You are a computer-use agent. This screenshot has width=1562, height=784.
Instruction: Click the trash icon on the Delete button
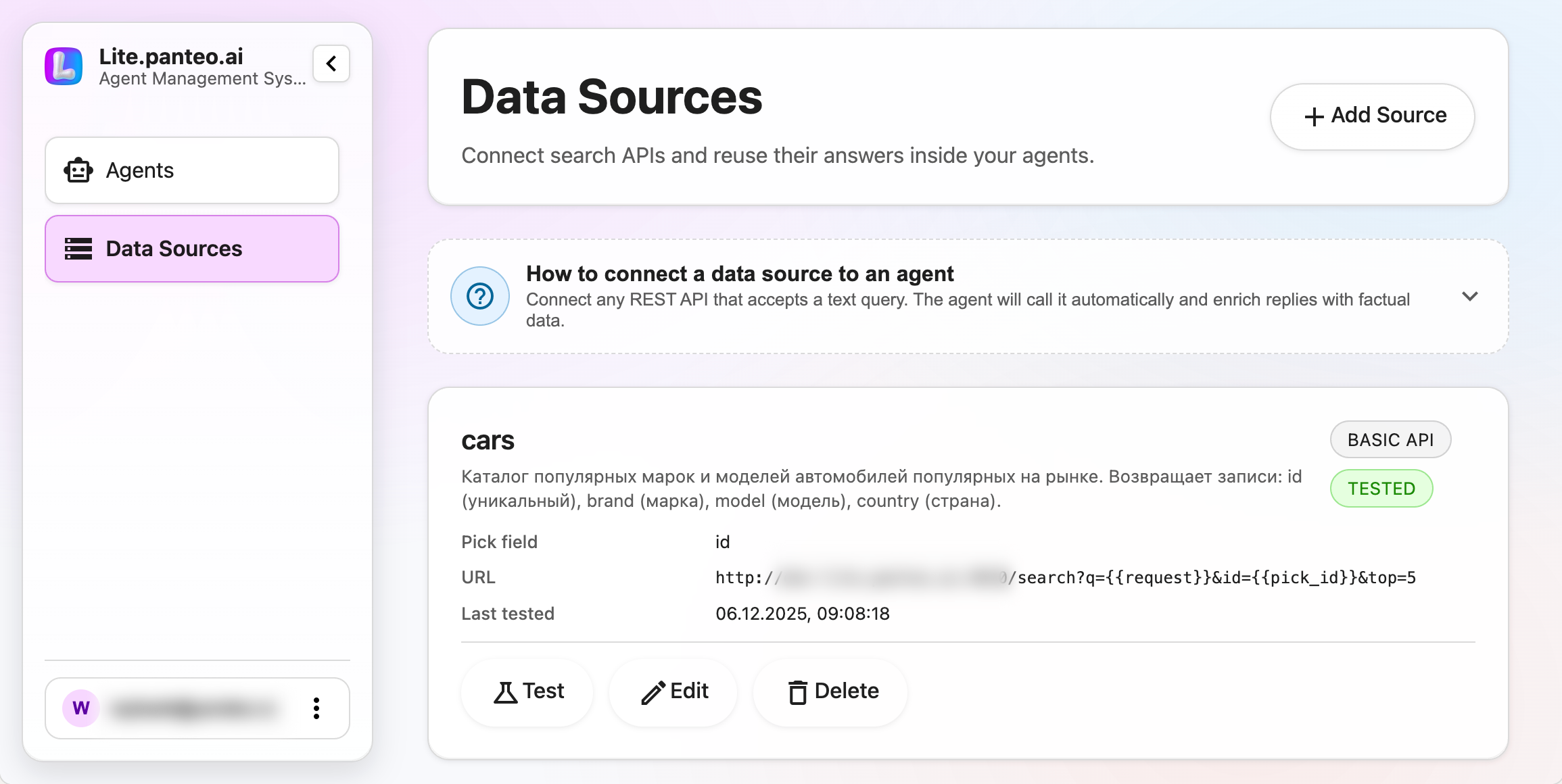pos(798,691)
